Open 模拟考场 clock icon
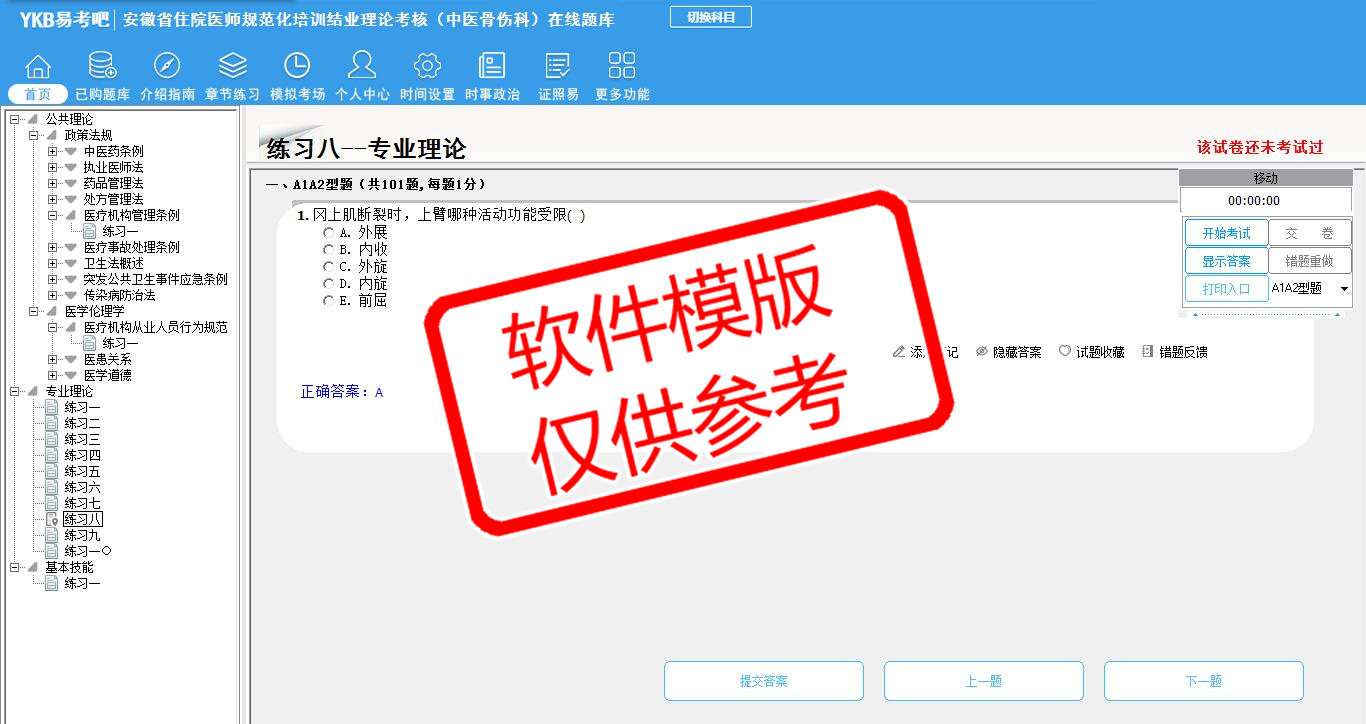The width and height of the screenshot is (1366, 724). point(297,67)
